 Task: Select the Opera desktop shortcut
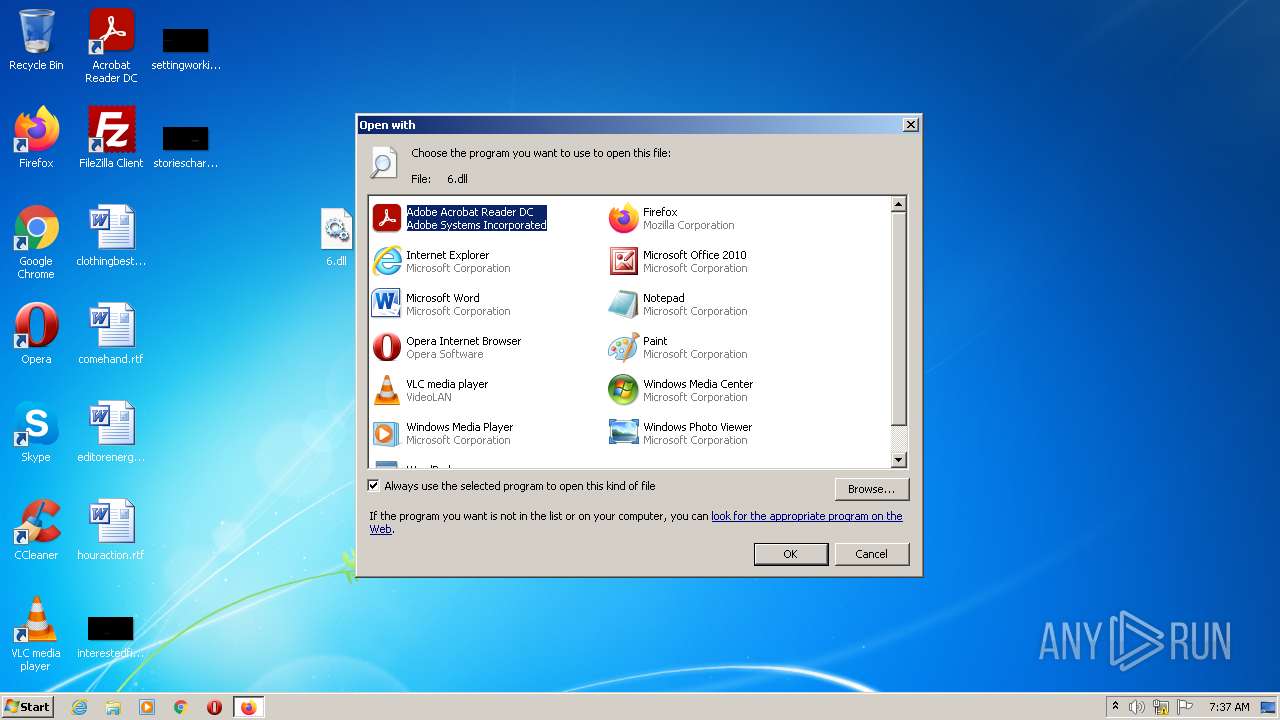(36, 334)
